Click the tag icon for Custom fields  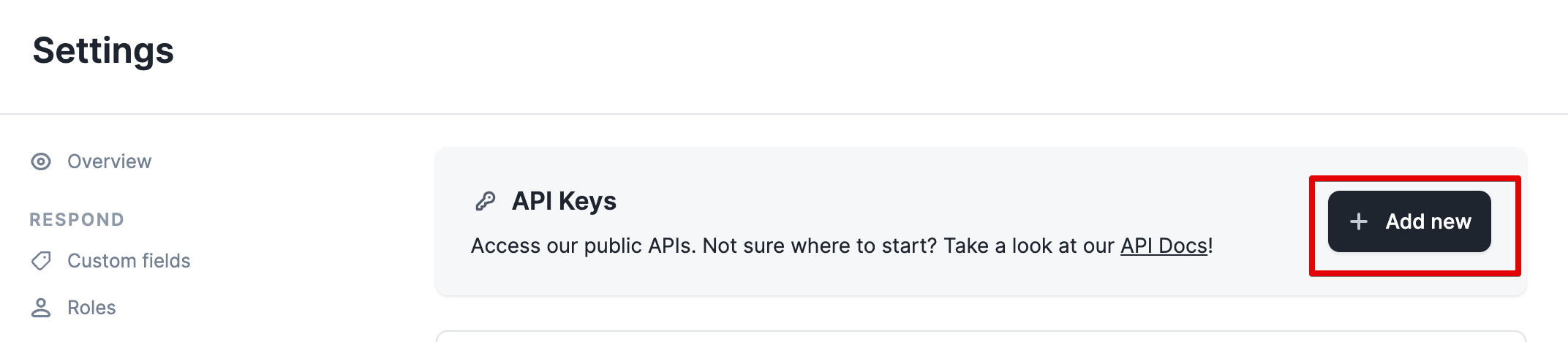(x=41, y=261)
